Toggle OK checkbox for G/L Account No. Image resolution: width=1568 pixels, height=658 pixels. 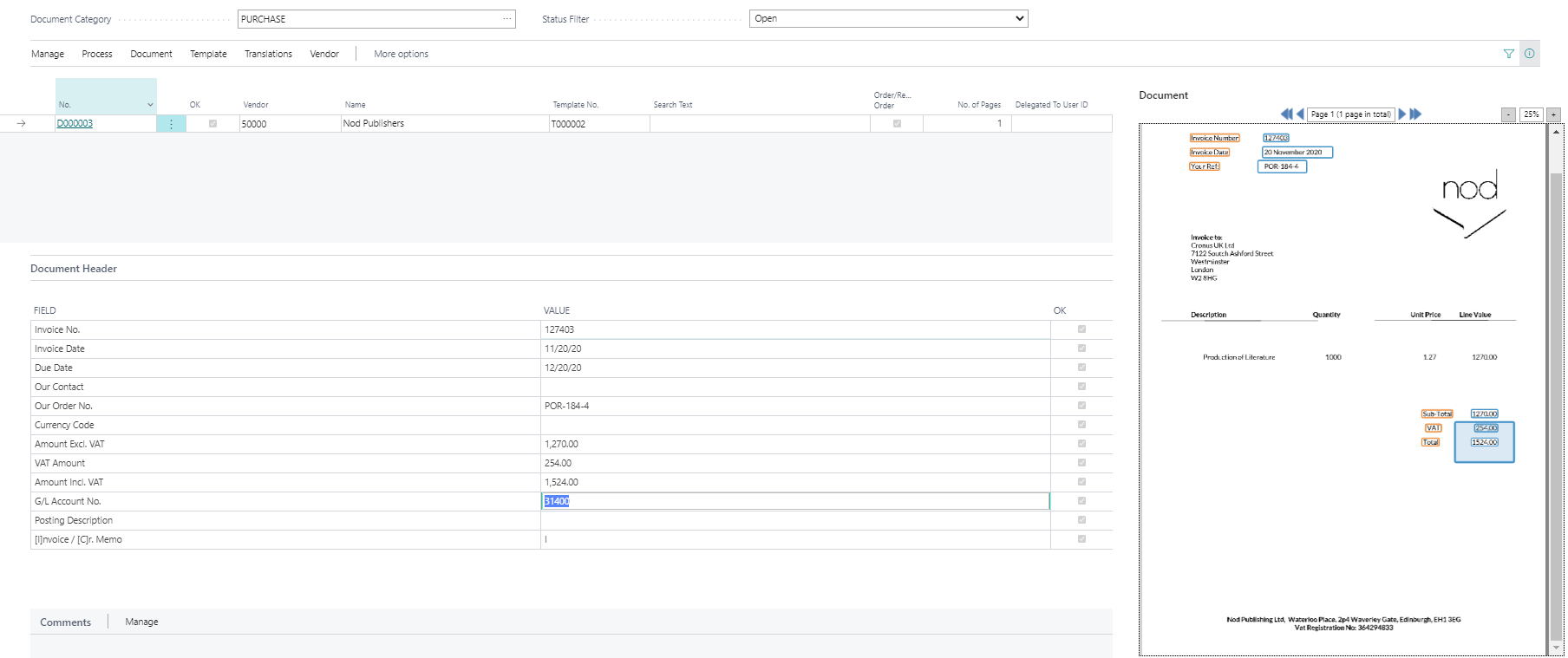click(1081, 501)
